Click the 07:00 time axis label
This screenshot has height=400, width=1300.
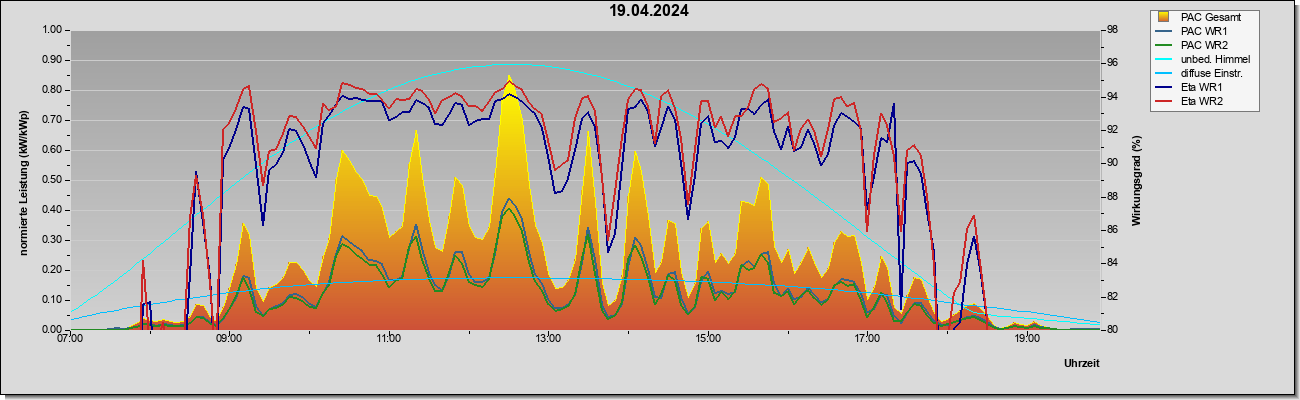pos(69,339)
